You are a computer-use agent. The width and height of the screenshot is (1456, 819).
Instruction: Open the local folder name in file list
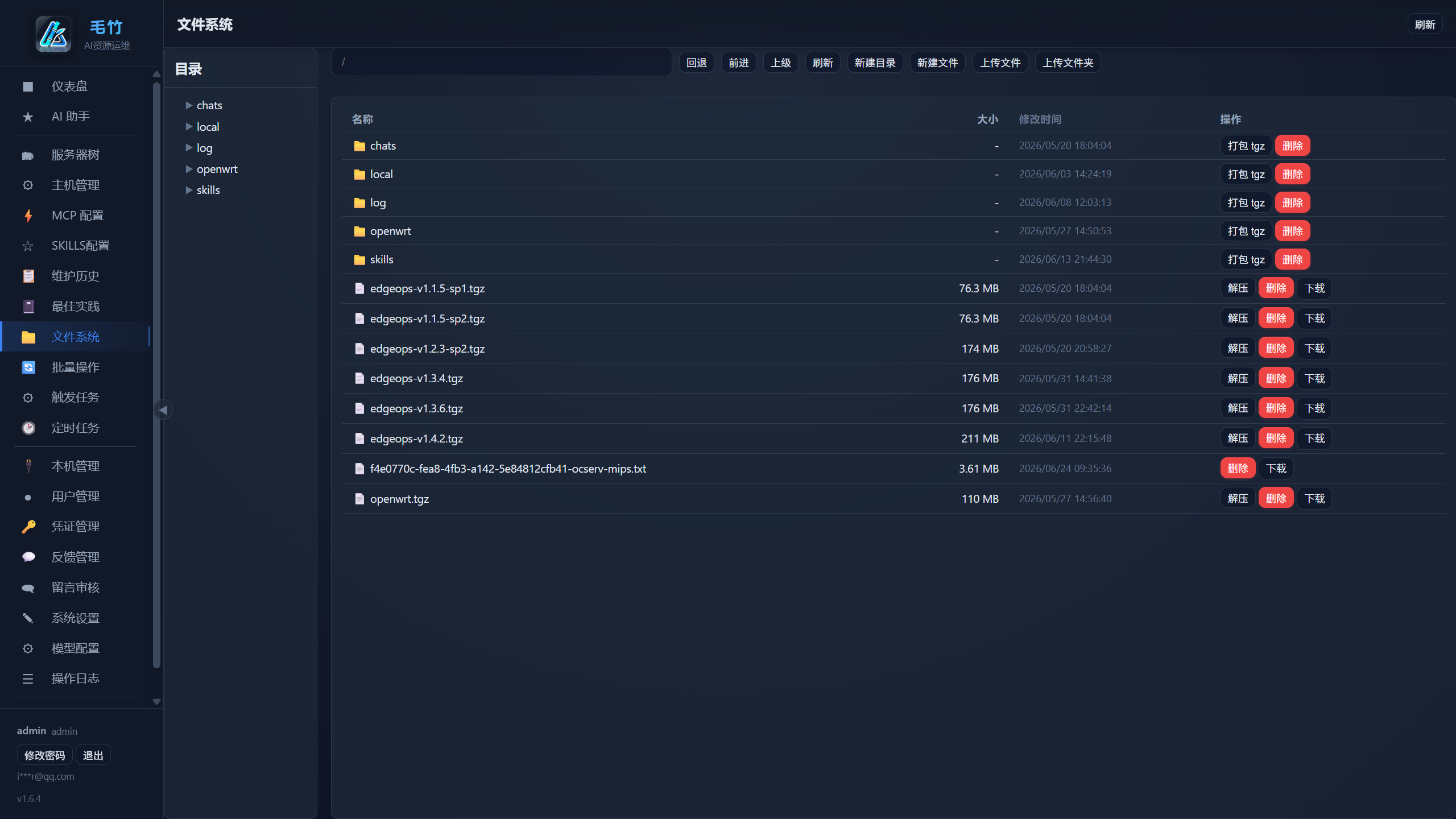click(382, 174)
